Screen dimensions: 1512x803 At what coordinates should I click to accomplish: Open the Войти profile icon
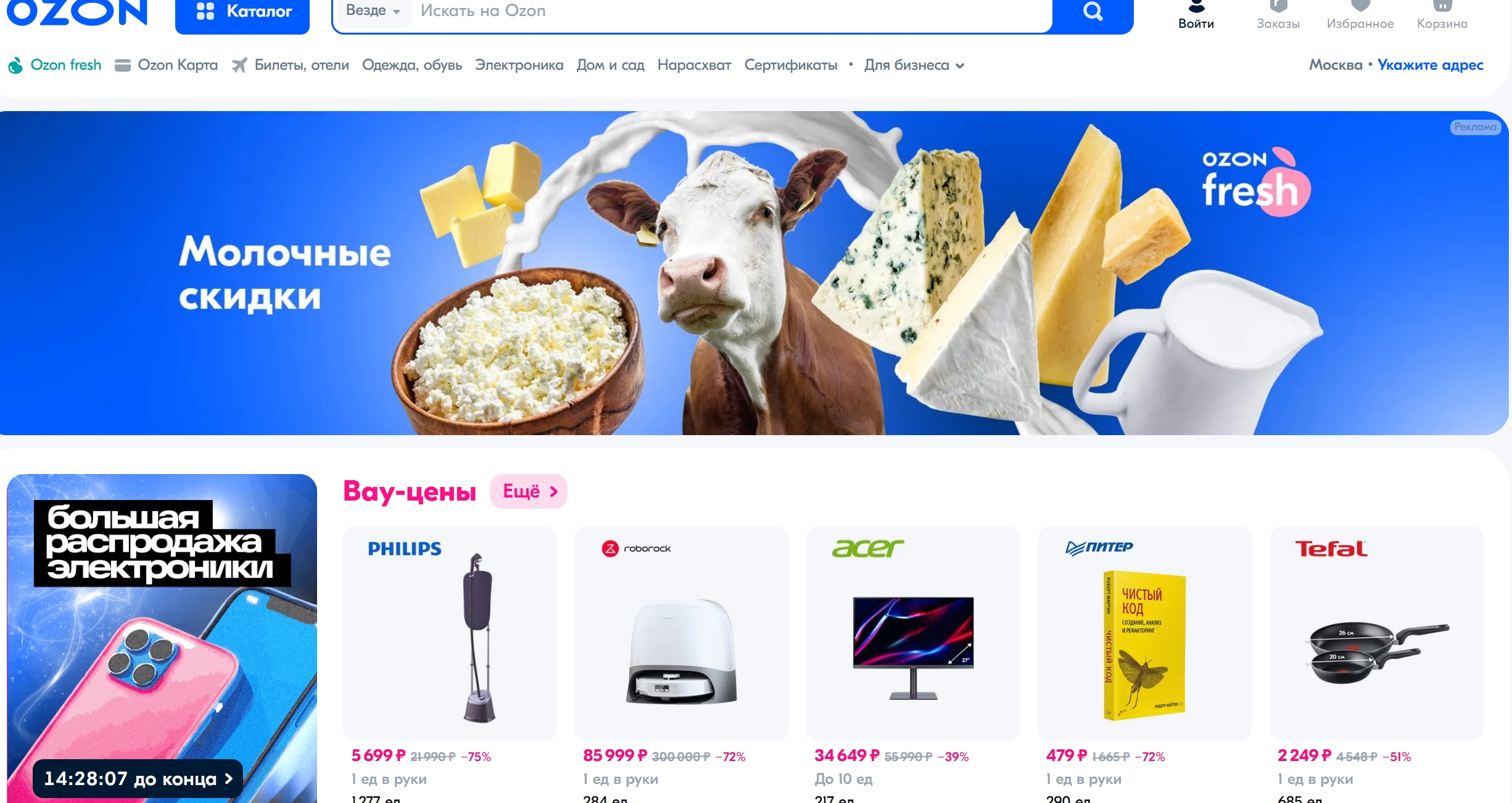pyautogui.click(x=1196, y=7)
